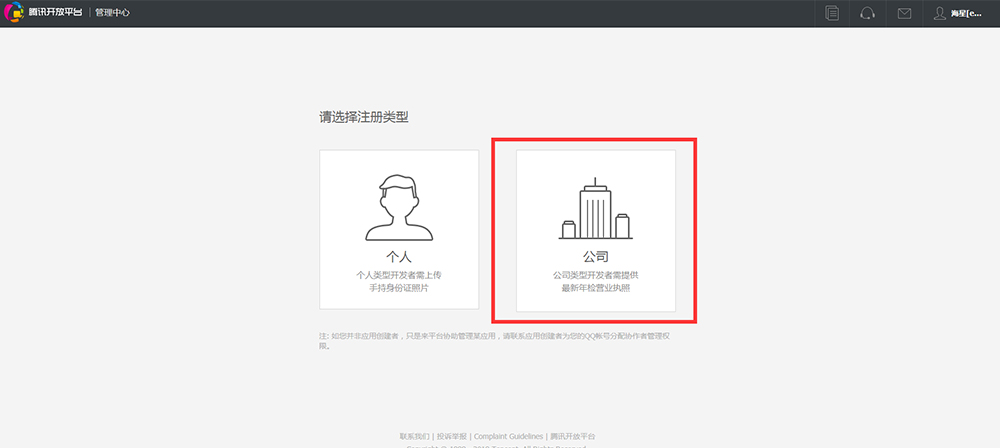Viewport: 1000px width, 448px height.
Task: Click the 请选择注册类型 heading
Action: pos(363,117)
